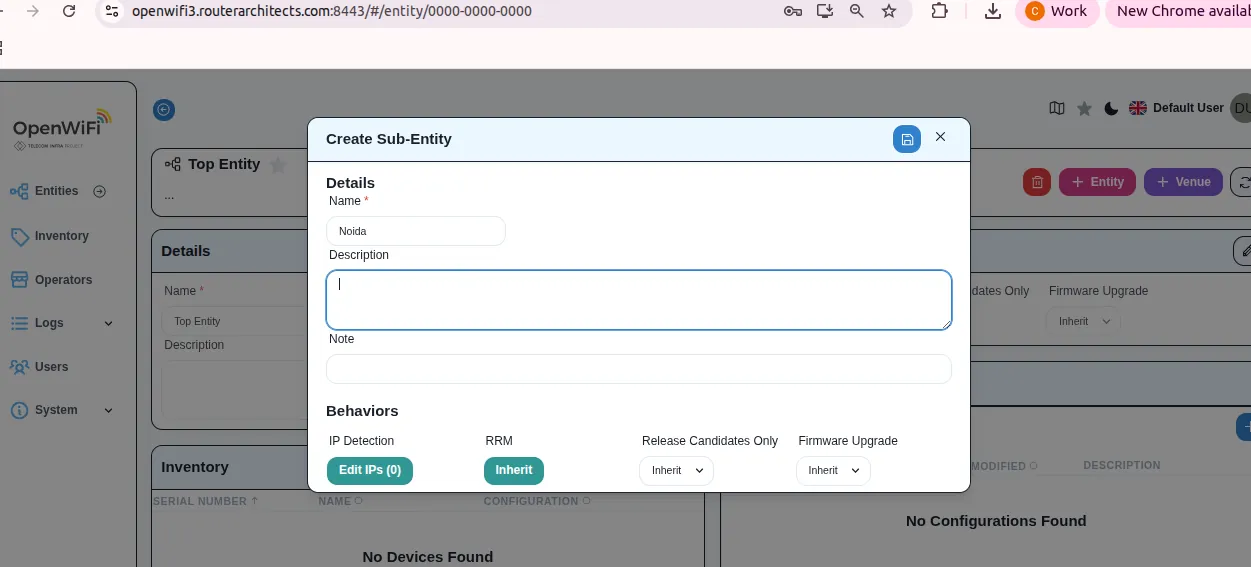The width and height of the screenshot is (1251, 567).
Task: Click the pink Entity create button
Action: point(1097,182)
